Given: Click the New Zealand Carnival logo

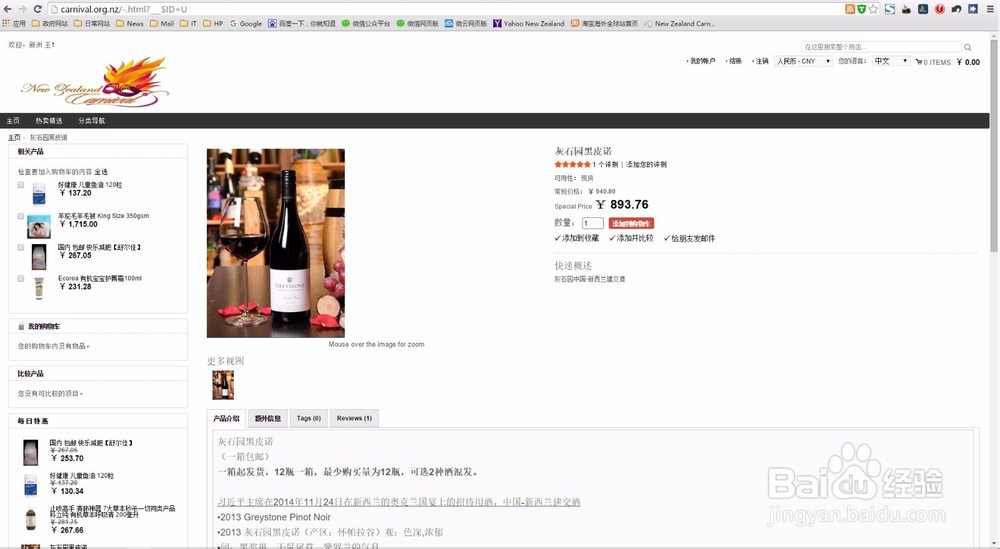Looking at the screenshot, I should point(94,82).
